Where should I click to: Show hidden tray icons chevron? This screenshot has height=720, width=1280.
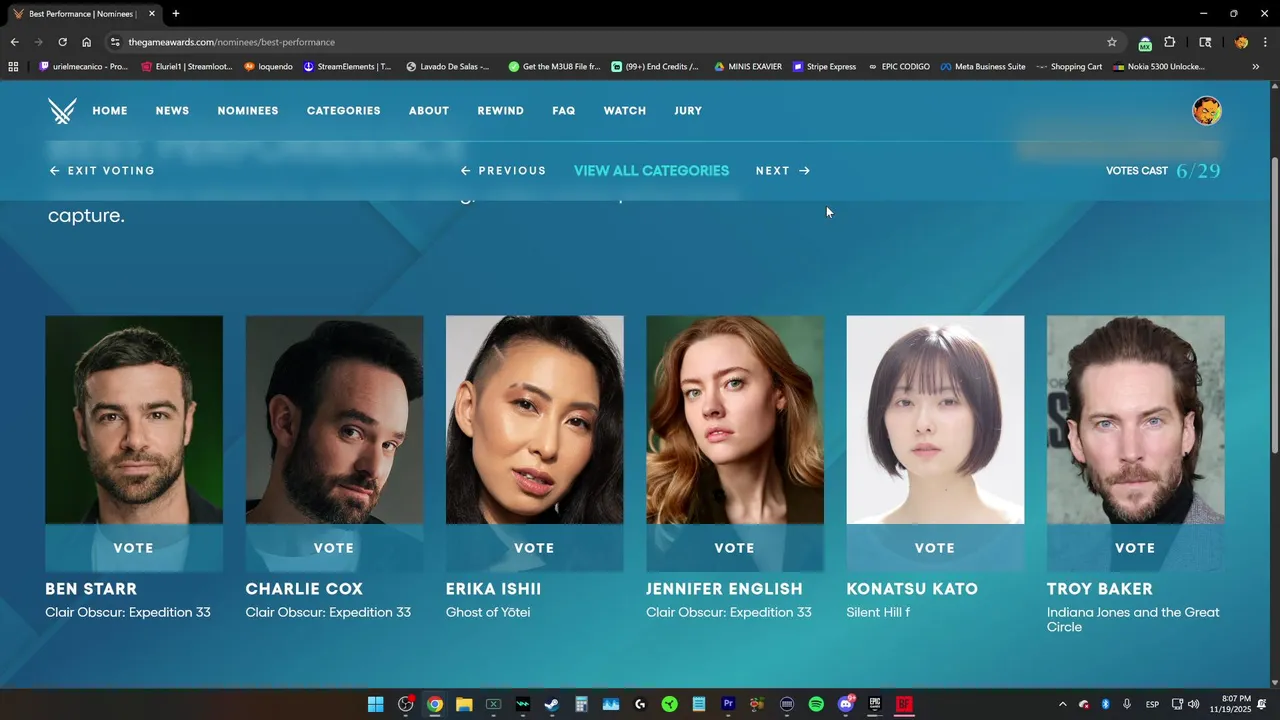coord(1062,704)
